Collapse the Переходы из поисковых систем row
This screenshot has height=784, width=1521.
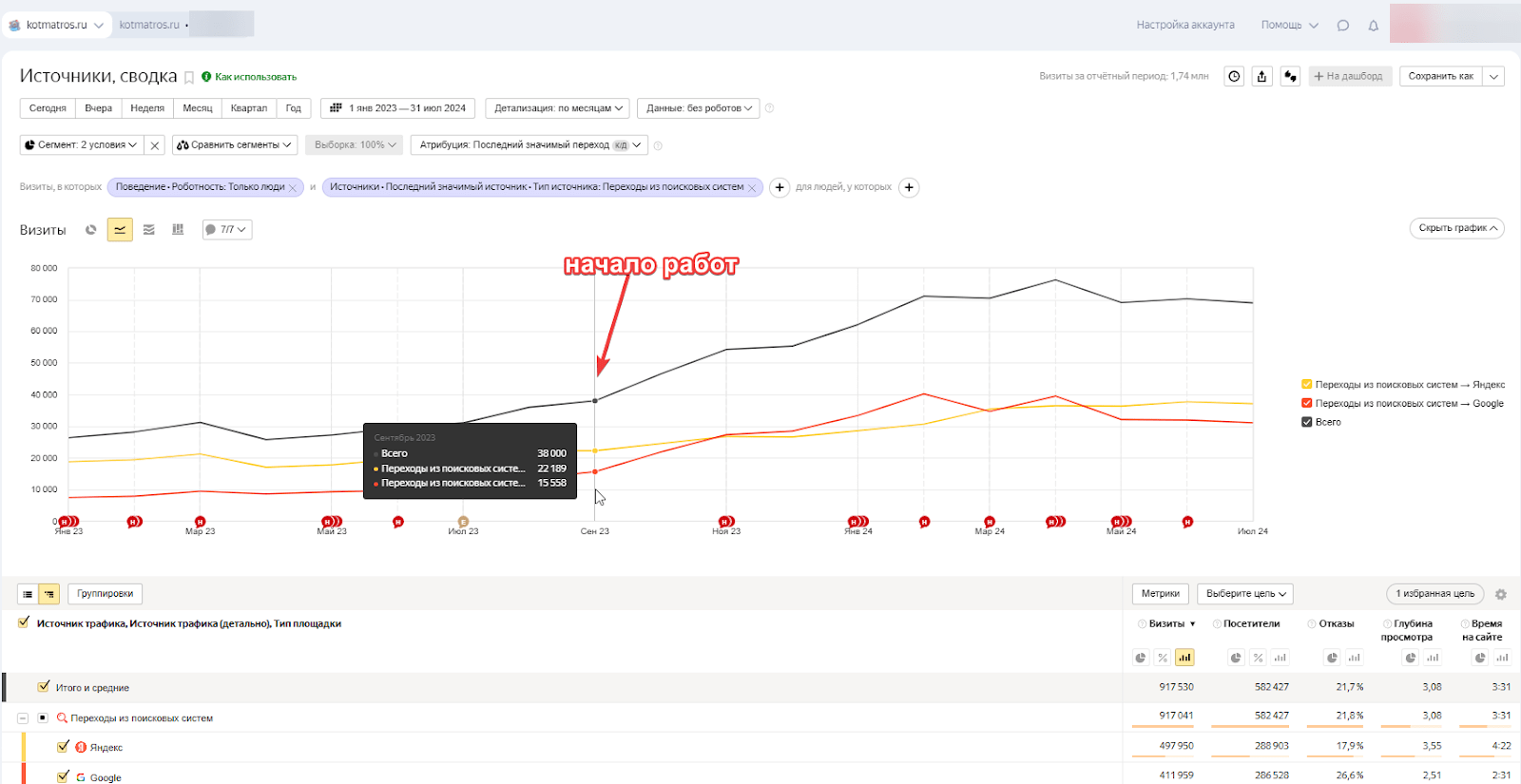pos(23,718)
